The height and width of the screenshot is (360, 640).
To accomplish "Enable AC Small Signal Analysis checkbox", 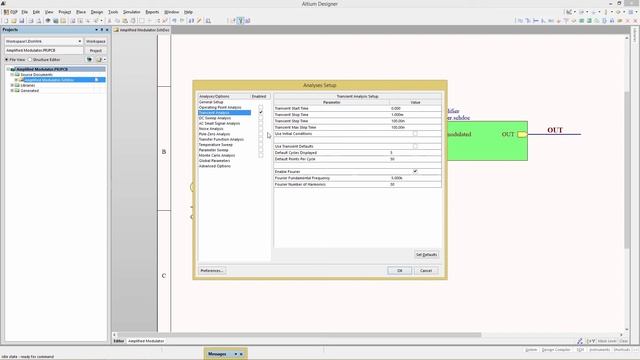I will pyautogui.click(x=260, y=123).
